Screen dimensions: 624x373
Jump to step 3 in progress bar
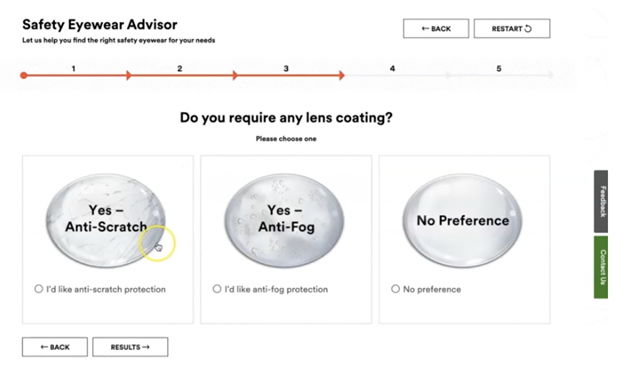tap(286, 69)
